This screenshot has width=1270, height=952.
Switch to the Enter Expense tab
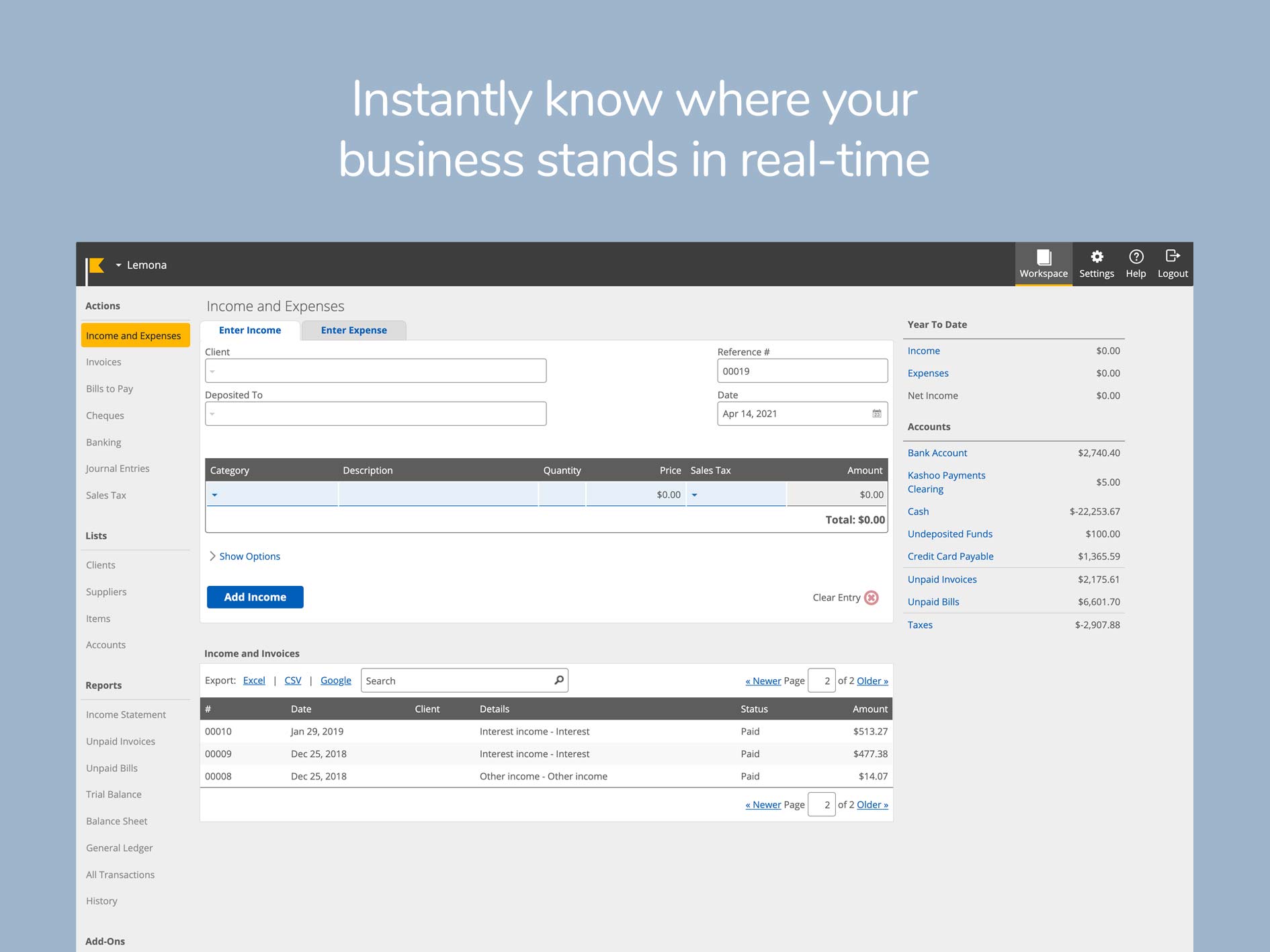[353, 331]
